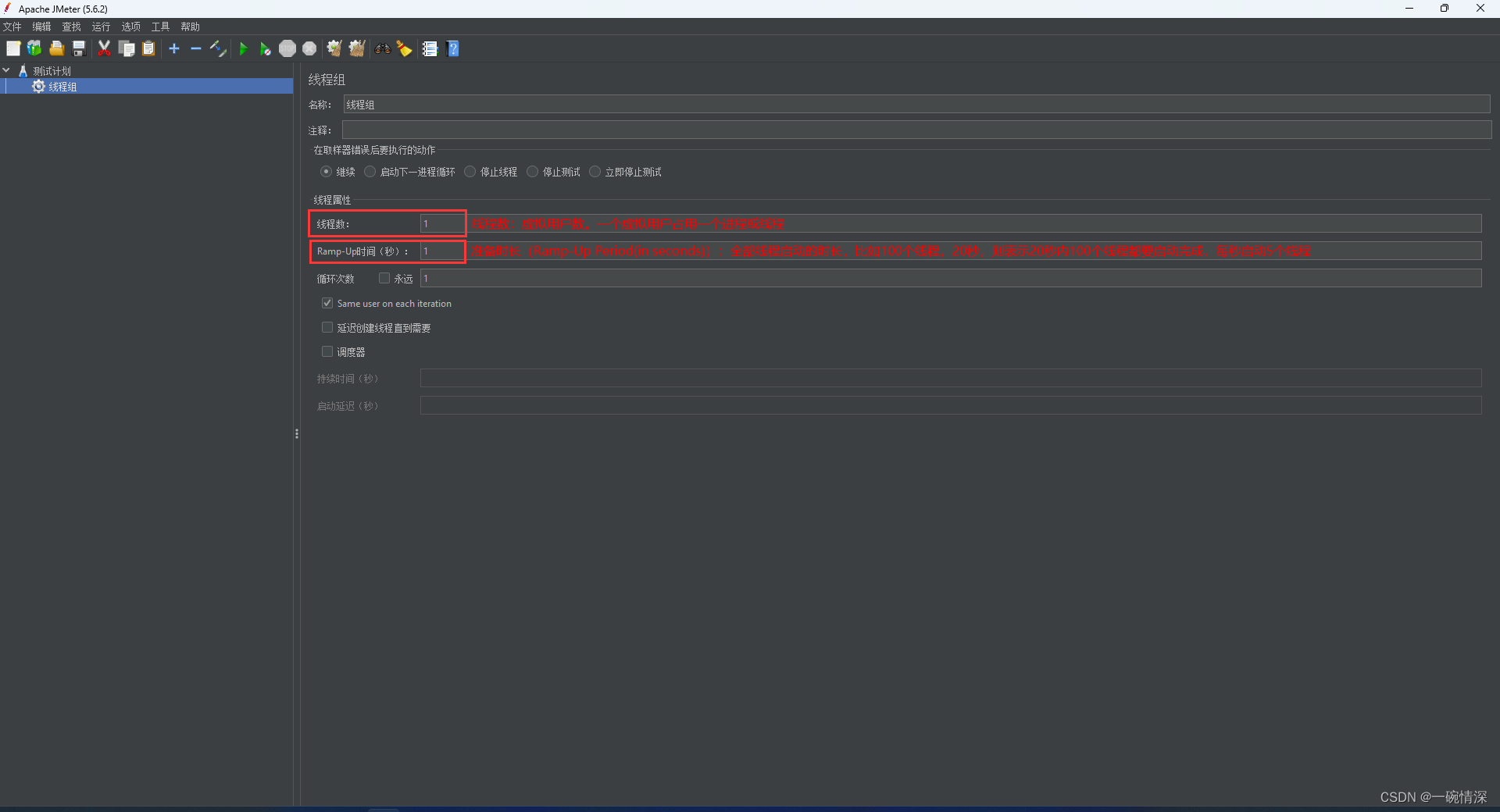The image size is (1500, 812).
Task: Cut selection with the scissors icon
Action: [104, 48]
